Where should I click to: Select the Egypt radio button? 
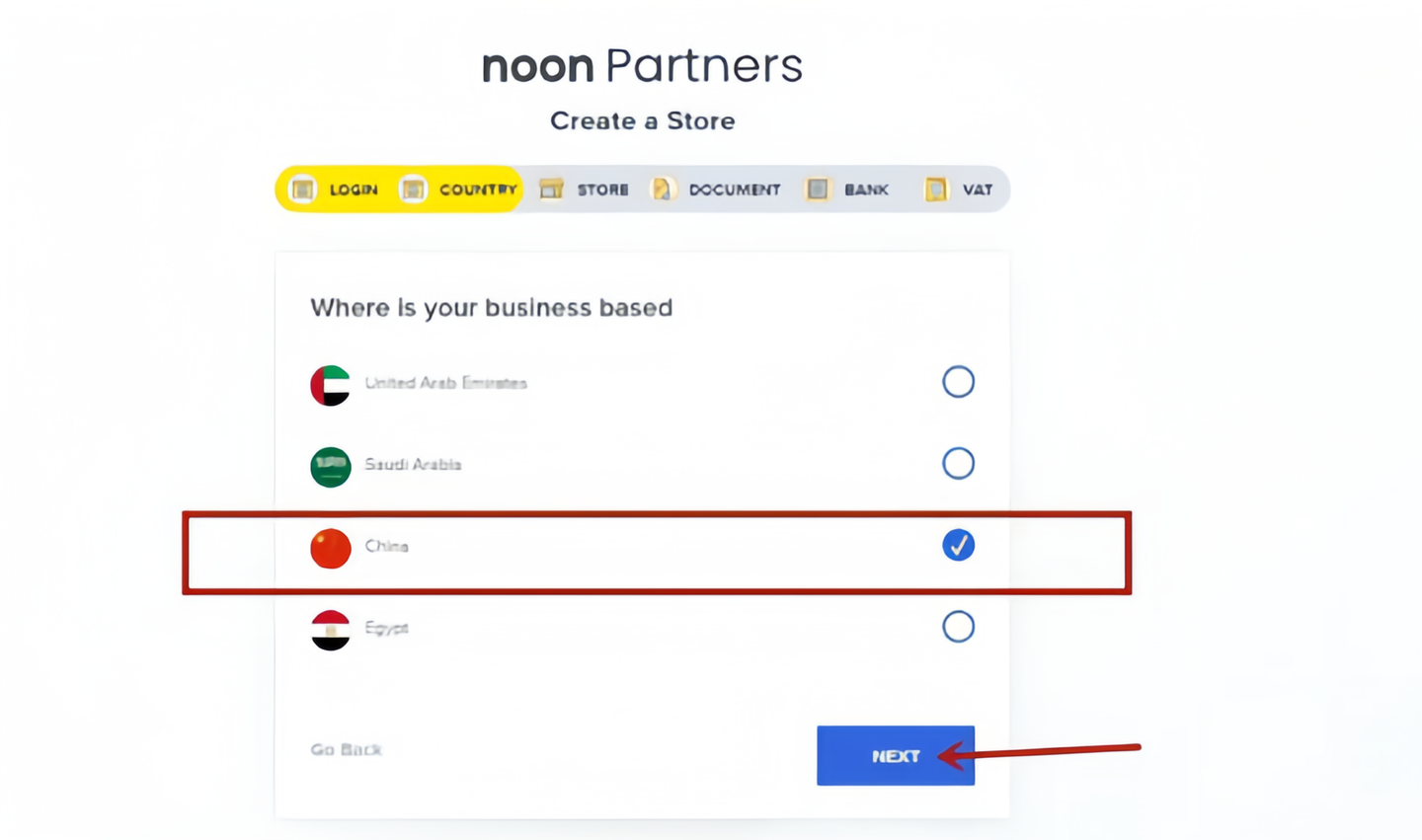(958, 626)
